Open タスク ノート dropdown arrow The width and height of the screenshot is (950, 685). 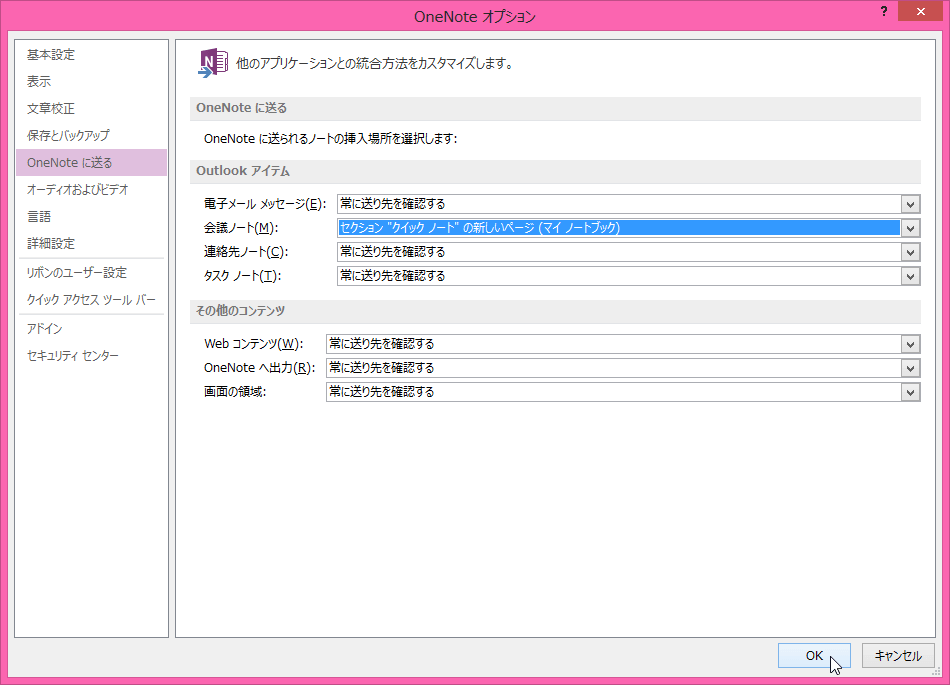910,276
